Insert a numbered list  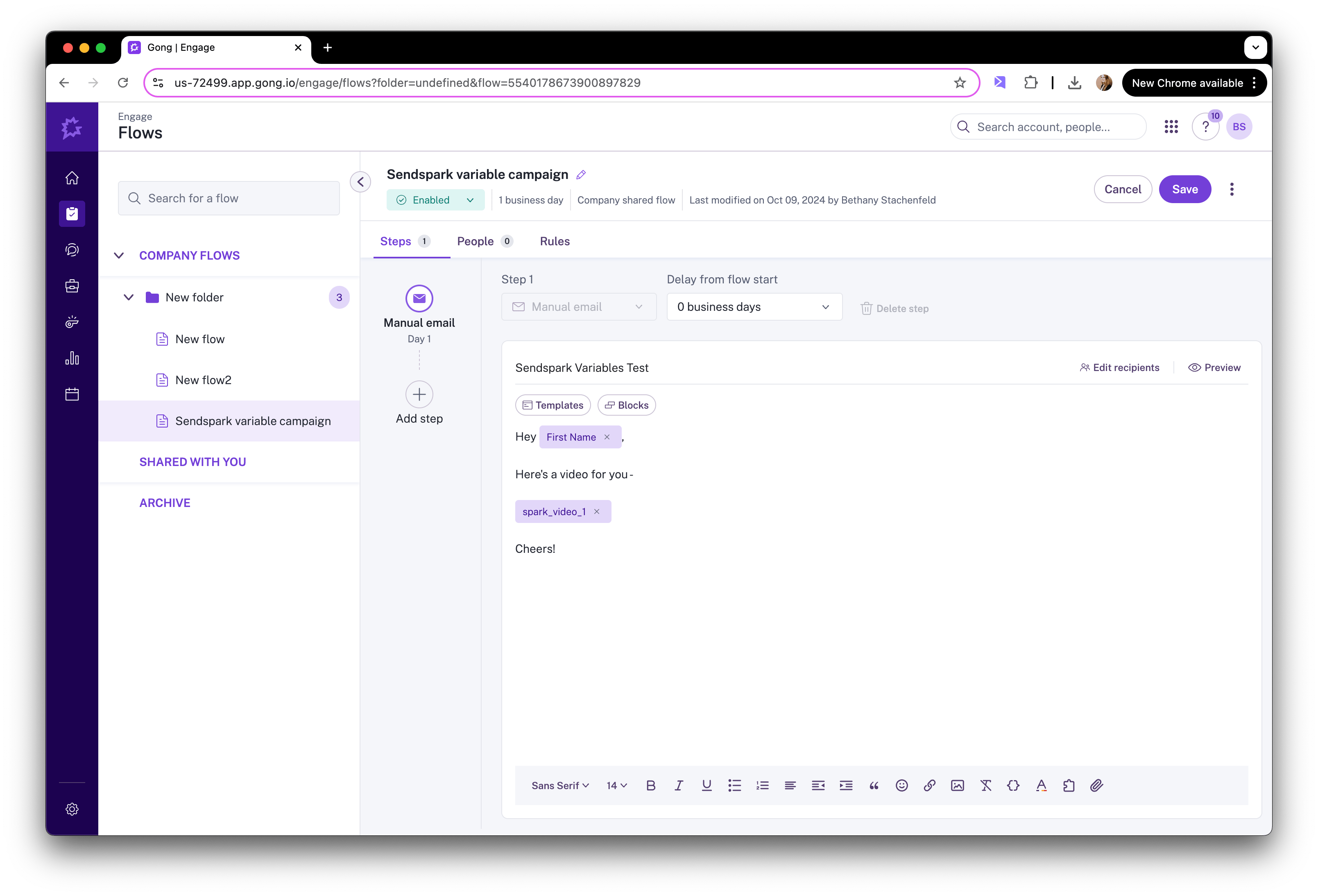point(762,785)
